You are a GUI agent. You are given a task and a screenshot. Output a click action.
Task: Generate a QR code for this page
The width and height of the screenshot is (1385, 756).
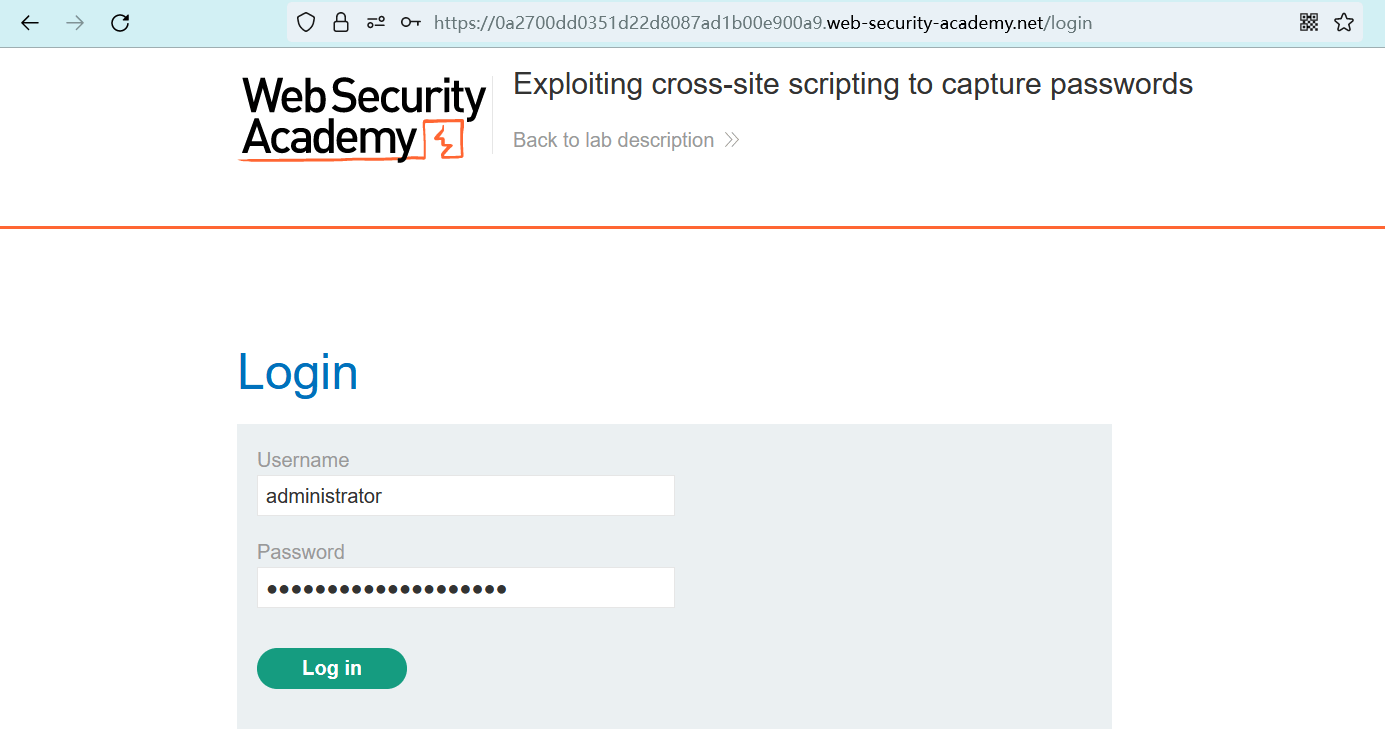click(x=1309, y=22)
